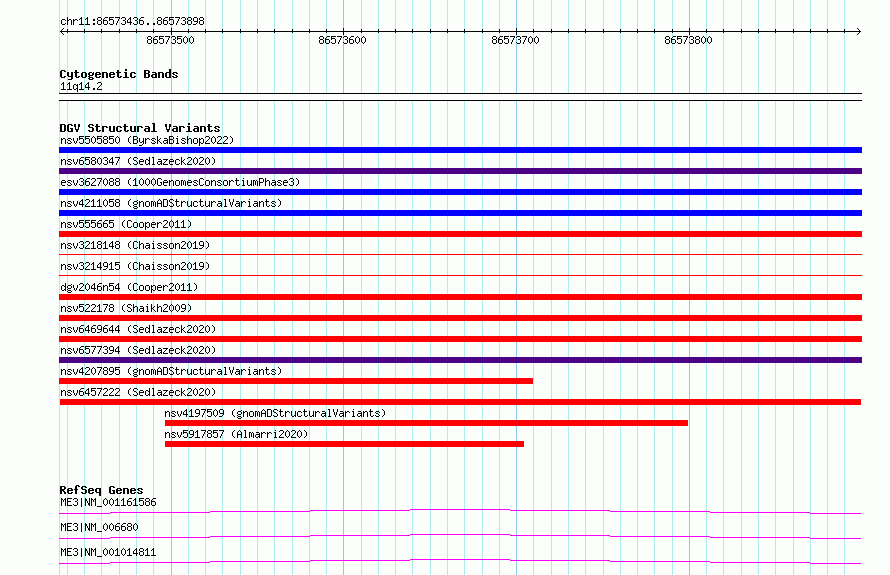890x575 pixels.
Task: Click the red bar under nsv5917857
Action: 345,444
